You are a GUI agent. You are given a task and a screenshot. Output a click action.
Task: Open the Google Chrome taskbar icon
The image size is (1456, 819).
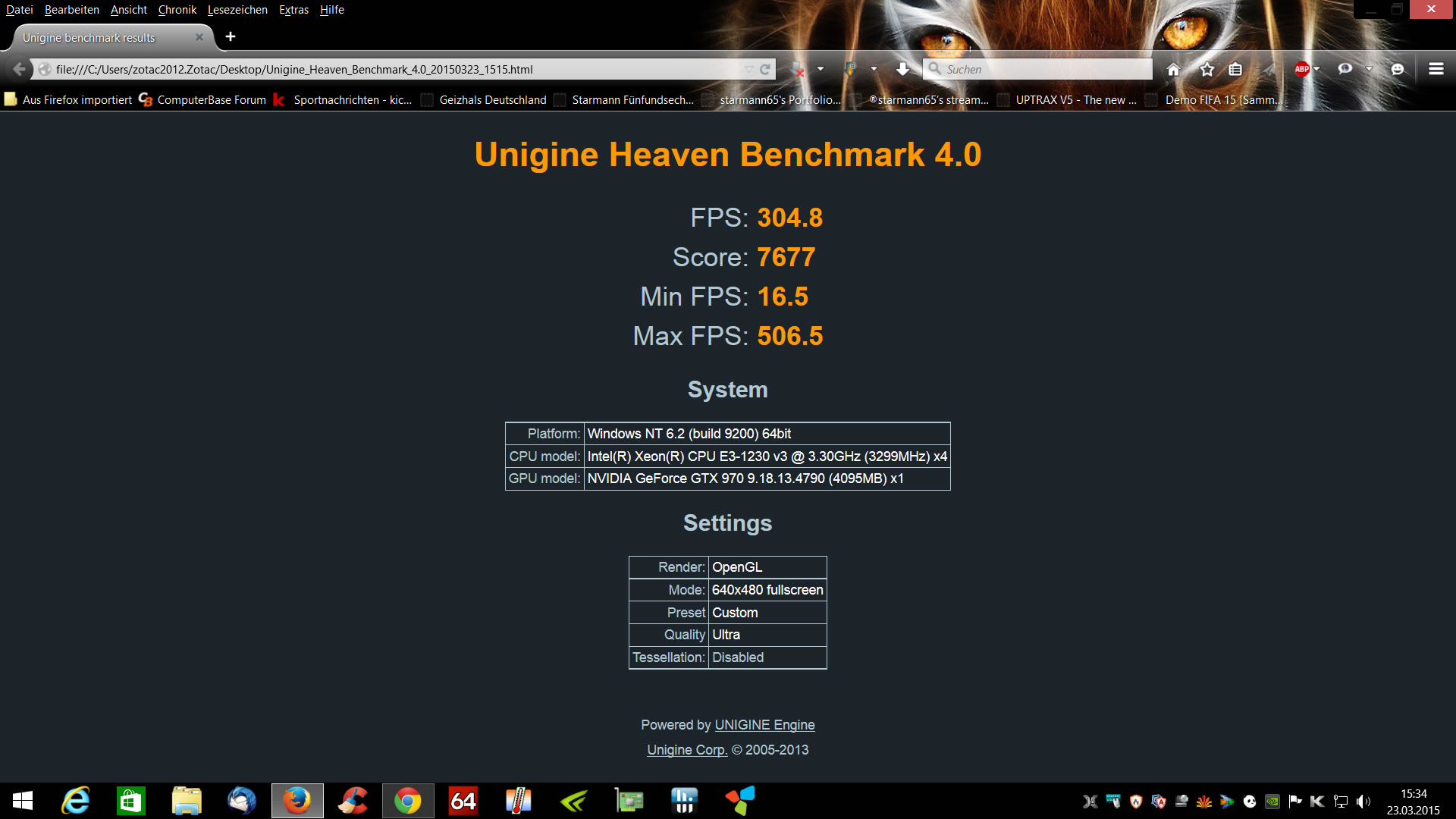[408, 801]
